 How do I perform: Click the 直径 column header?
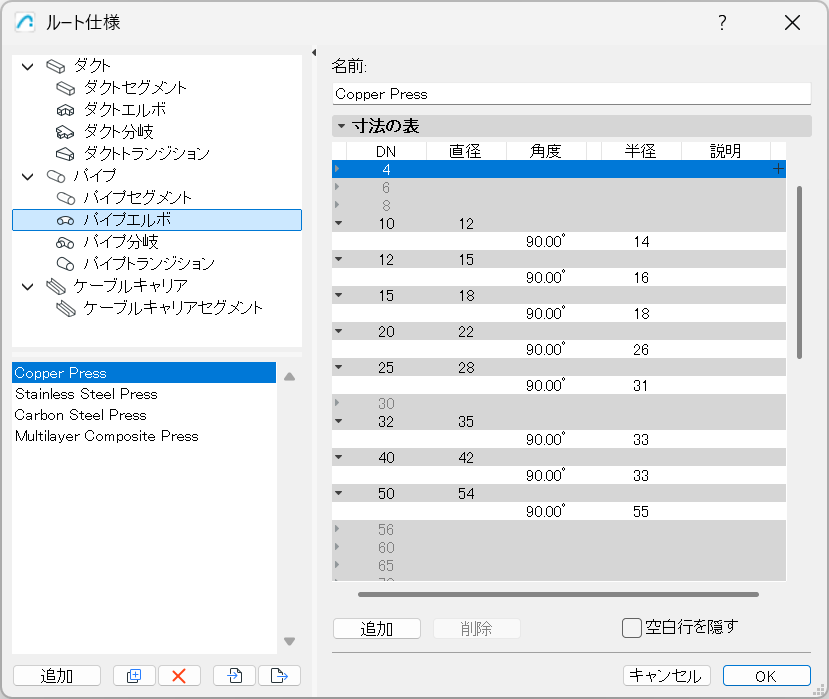[466, 151]
